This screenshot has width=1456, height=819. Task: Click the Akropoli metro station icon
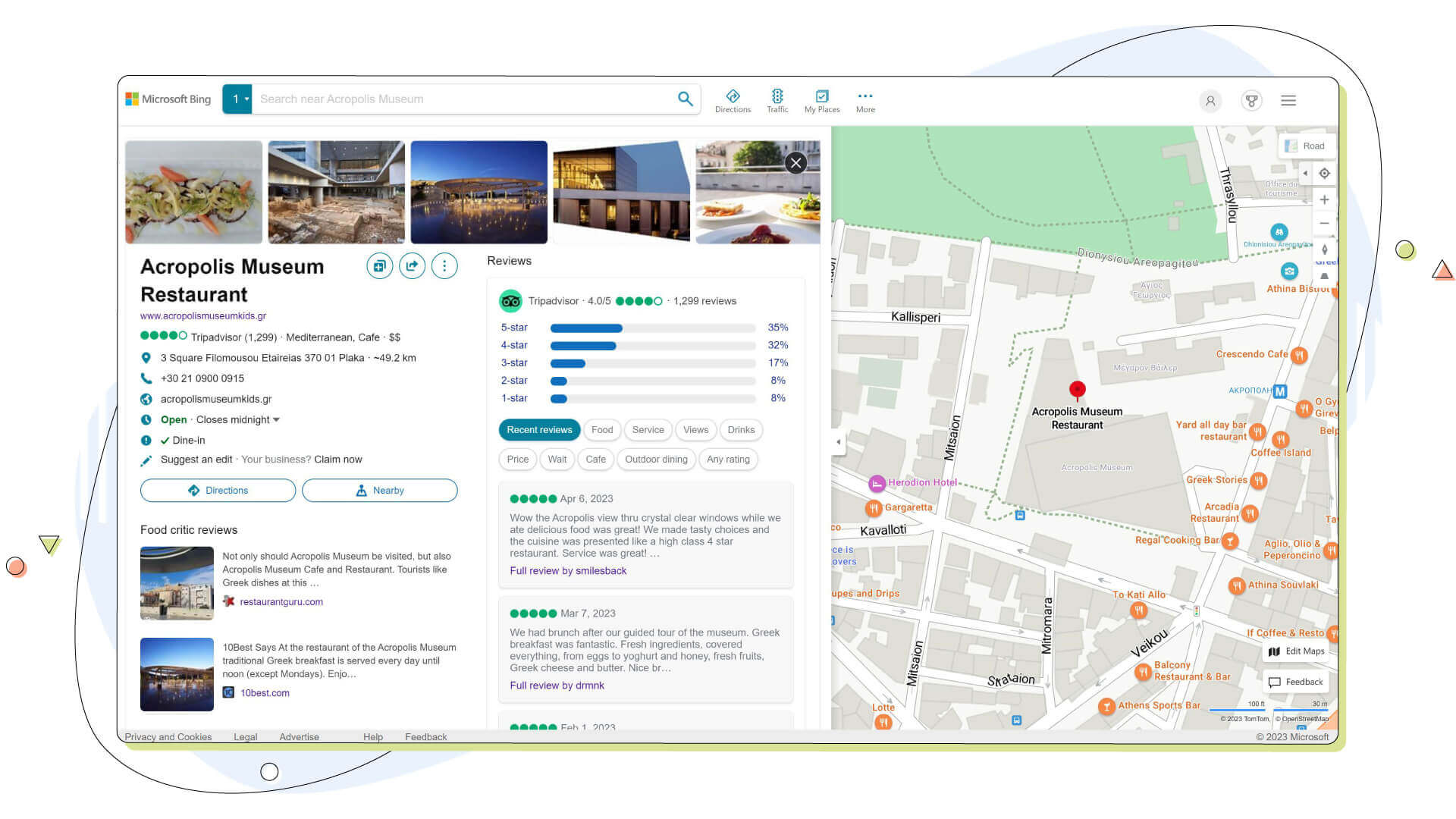(x=1280, y=391)
